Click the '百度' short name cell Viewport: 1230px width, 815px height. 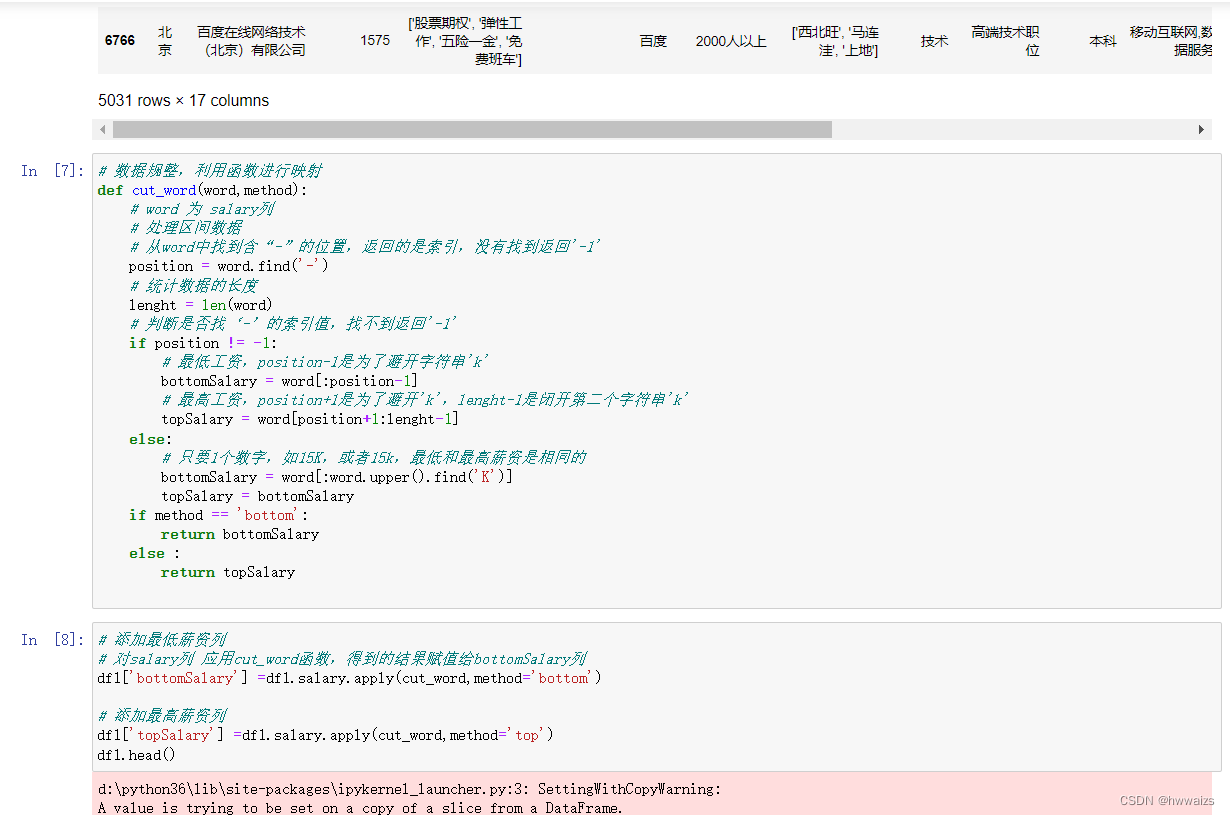click(653, 41)
